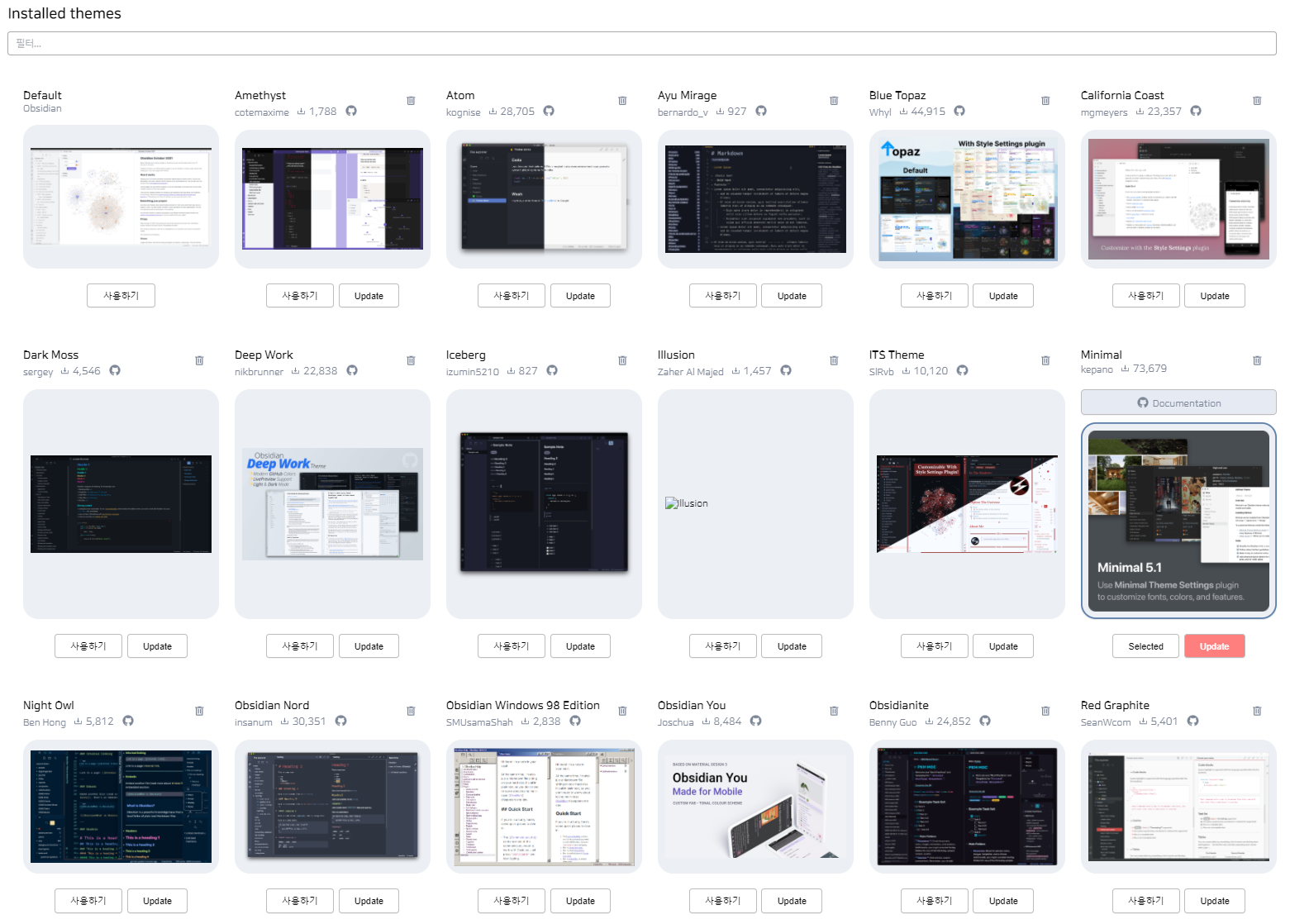Click the Blue Topaz preview thumbnail
This screenshot has height=924, width=1290.
(x=967, y=199)
